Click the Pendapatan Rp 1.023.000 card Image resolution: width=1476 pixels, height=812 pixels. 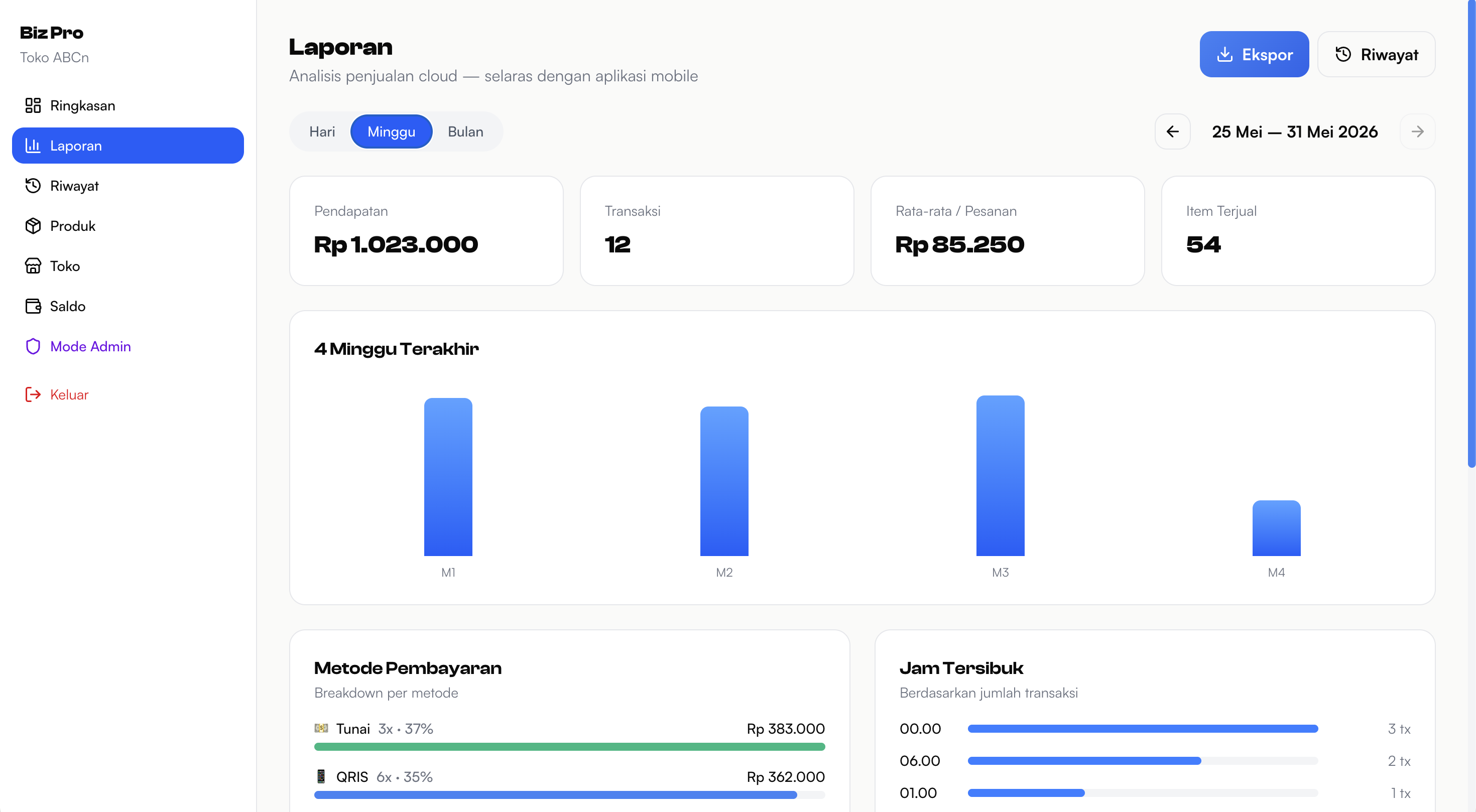[x=426, y=231]
